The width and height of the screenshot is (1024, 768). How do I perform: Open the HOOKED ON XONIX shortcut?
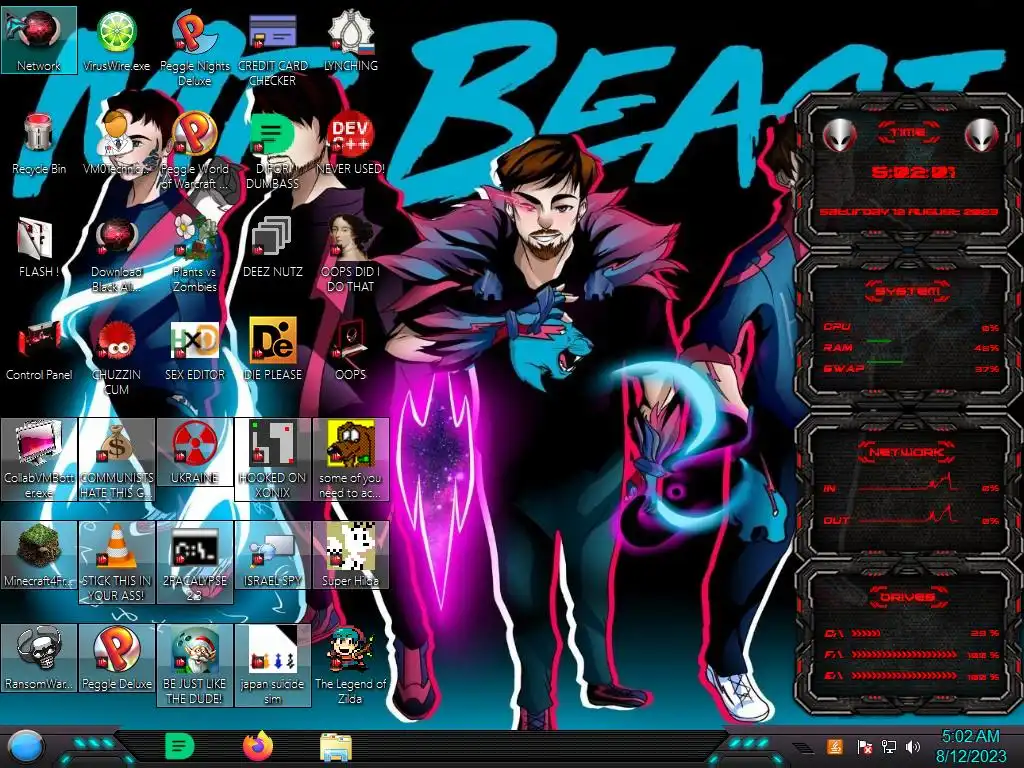pos(272,460)
